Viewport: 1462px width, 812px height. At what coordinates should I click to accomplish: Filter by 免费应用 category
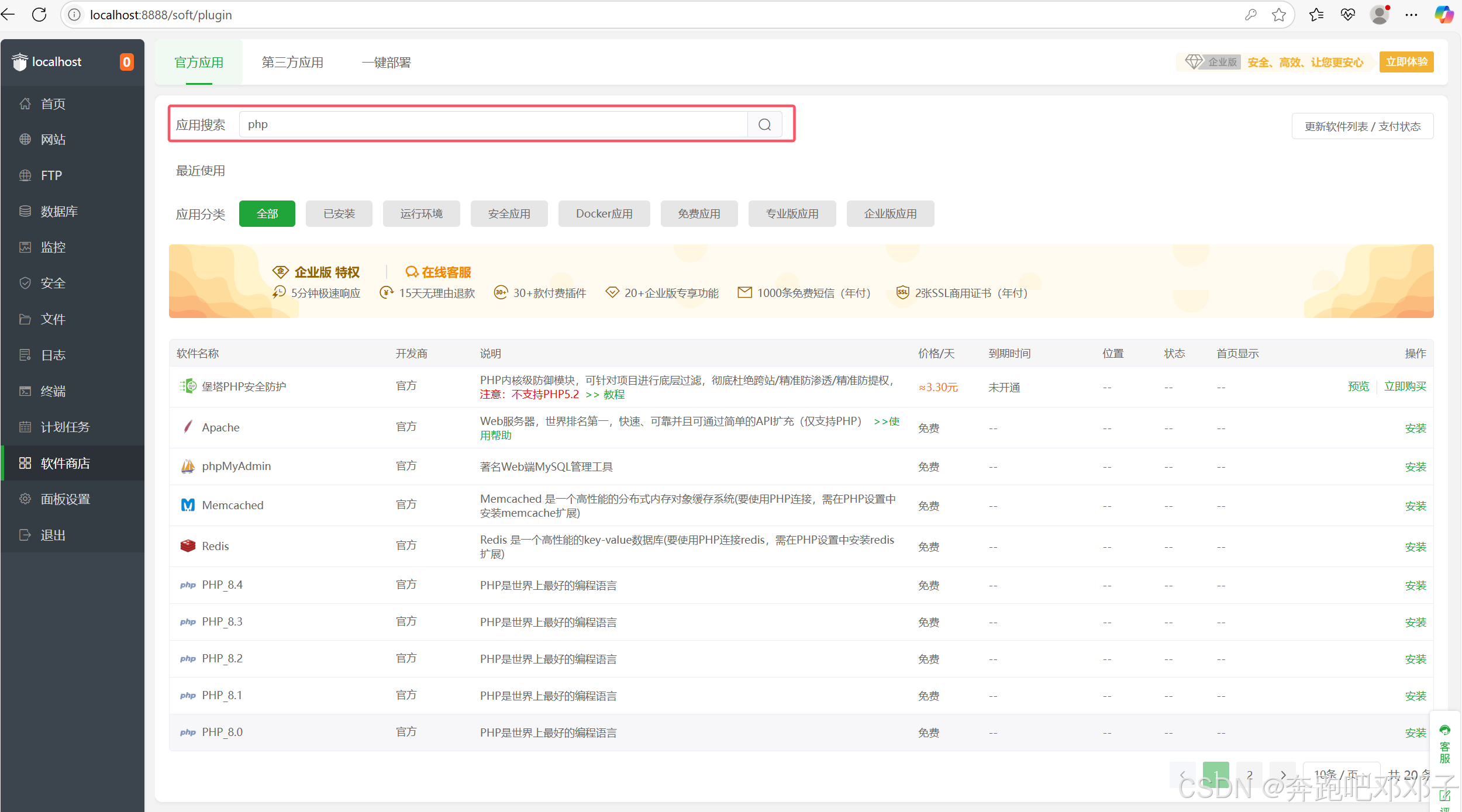point(699,214)
